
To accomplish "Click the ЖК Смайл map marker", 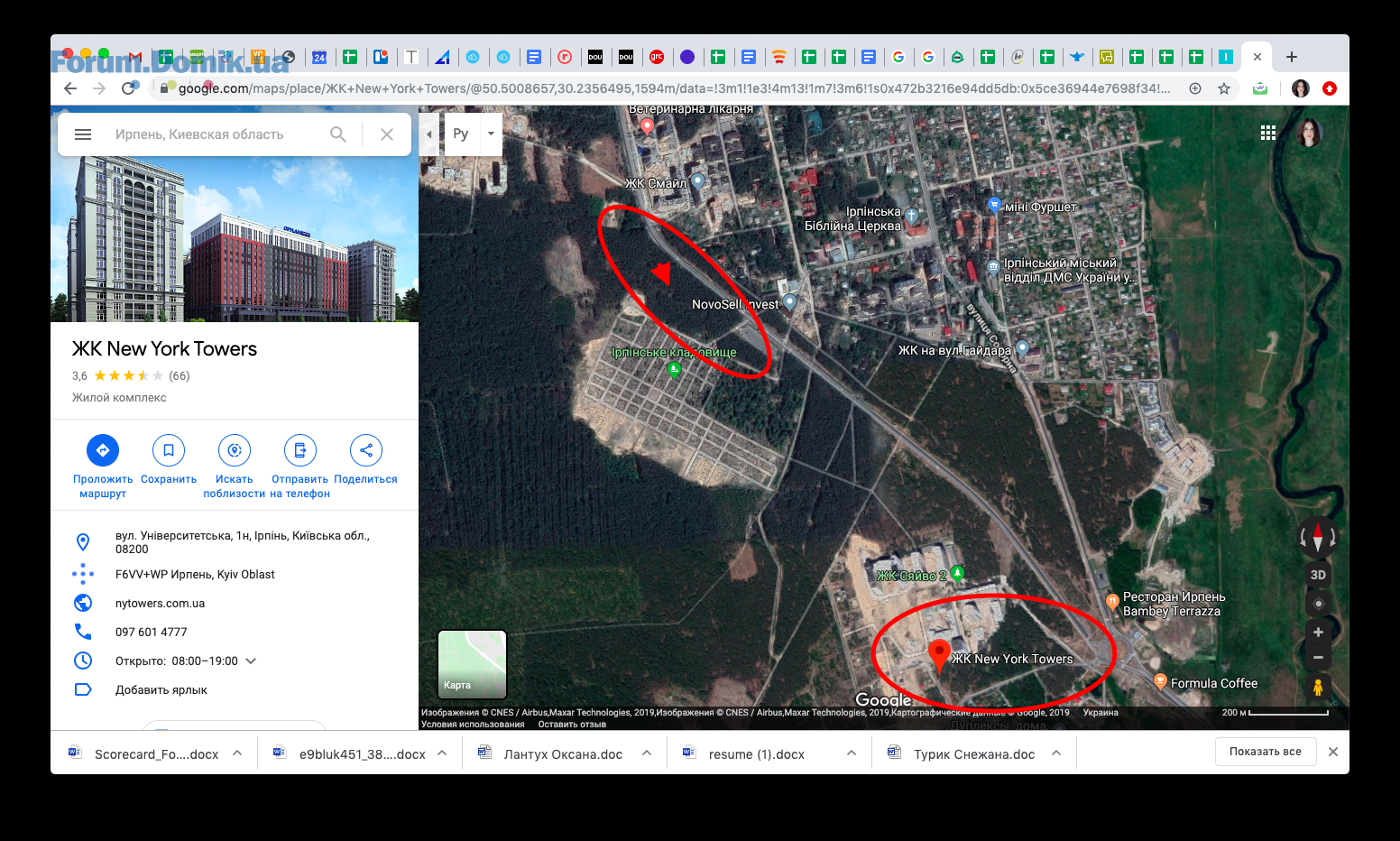I will (697, 180).
